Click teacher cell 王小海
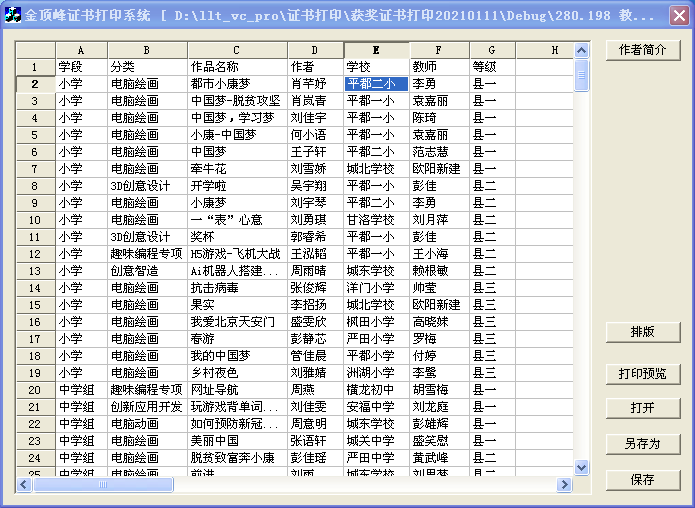Viewport: 695px width, 508px height. tap(440, 254)
